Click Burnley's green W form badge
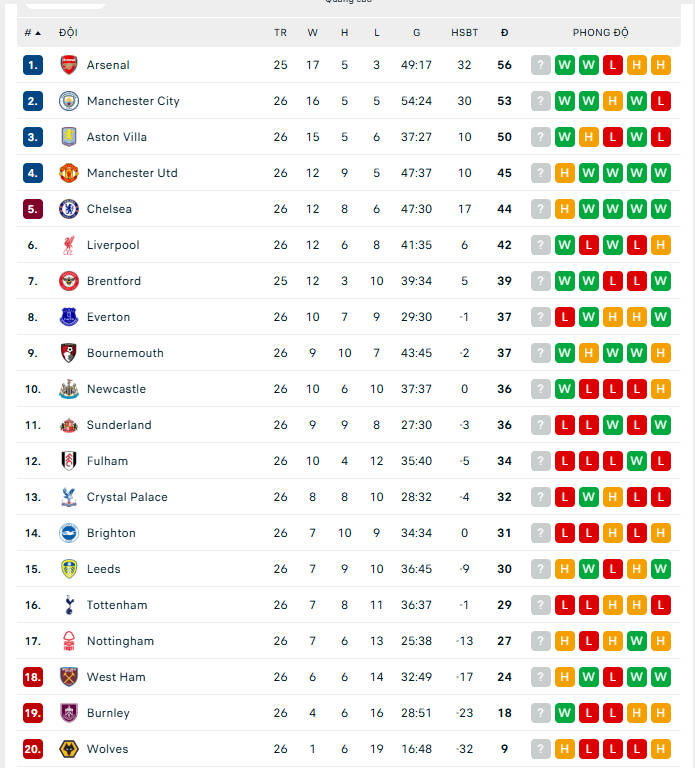The height and width of the screenshot is (768, 695). pos(565,713)
